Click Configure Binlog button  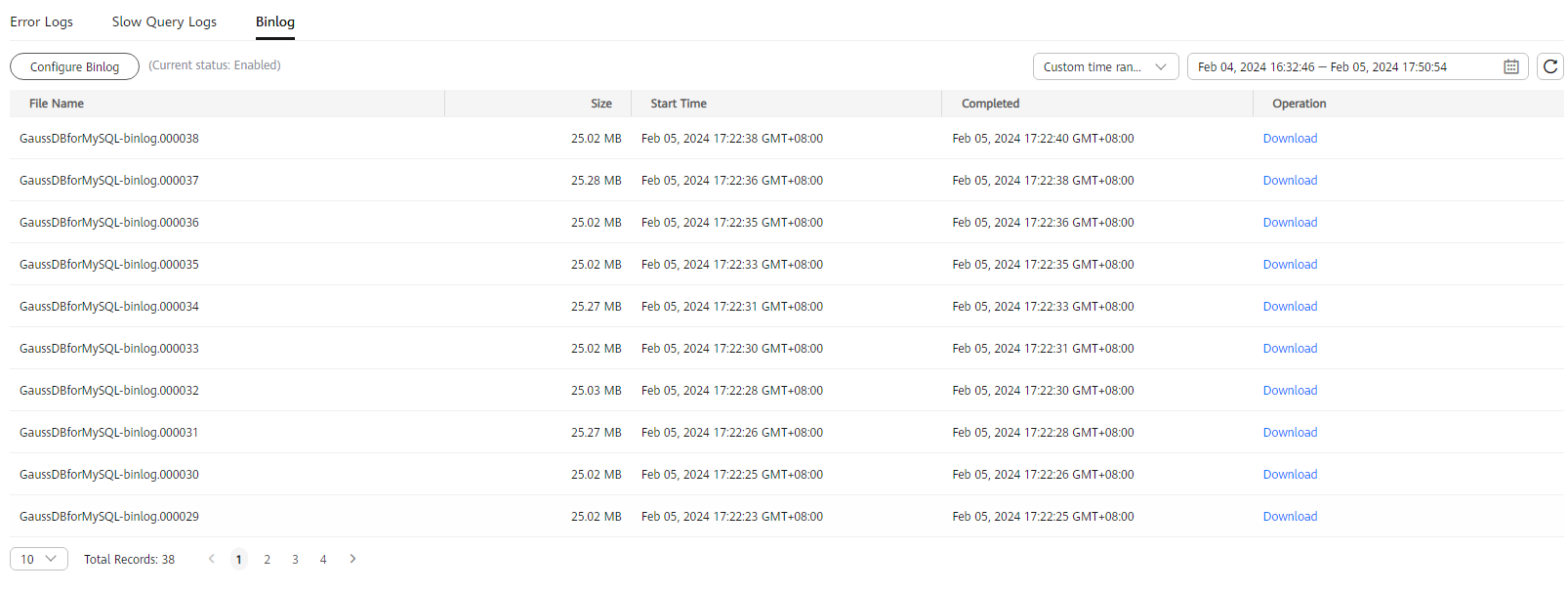74,66
